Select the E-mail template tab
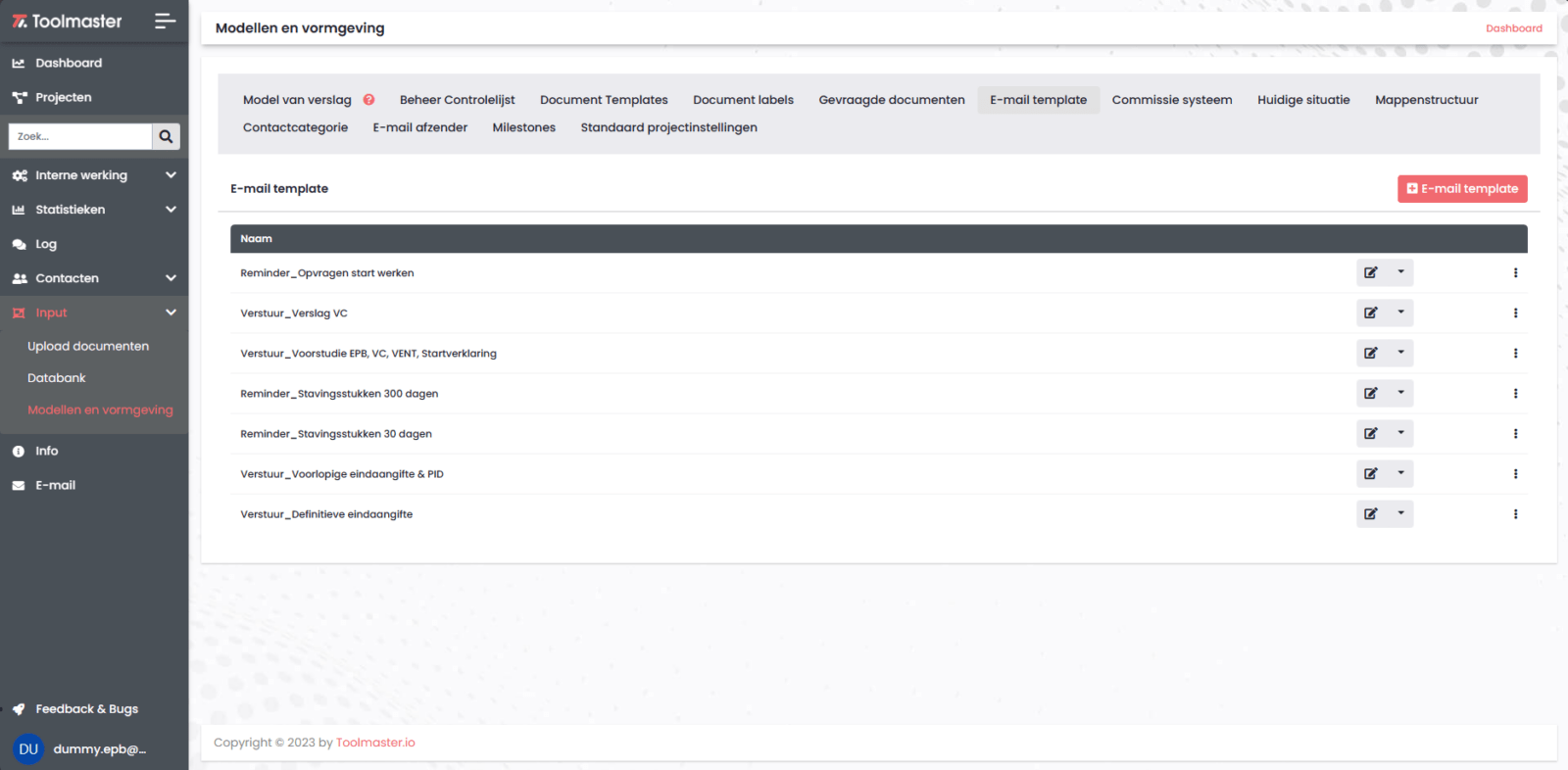The image size is (1568, 770). [1039, 100]
